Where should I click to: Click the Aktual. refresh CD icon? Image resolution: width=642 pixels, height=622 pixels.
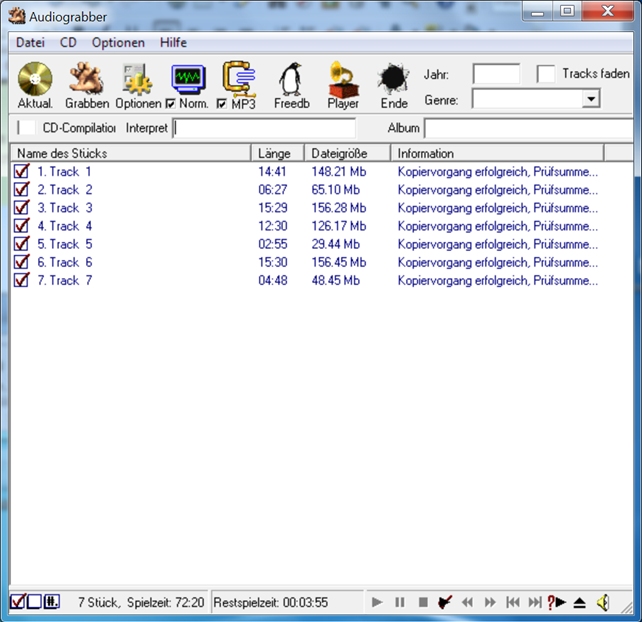[x=35, y=80]
